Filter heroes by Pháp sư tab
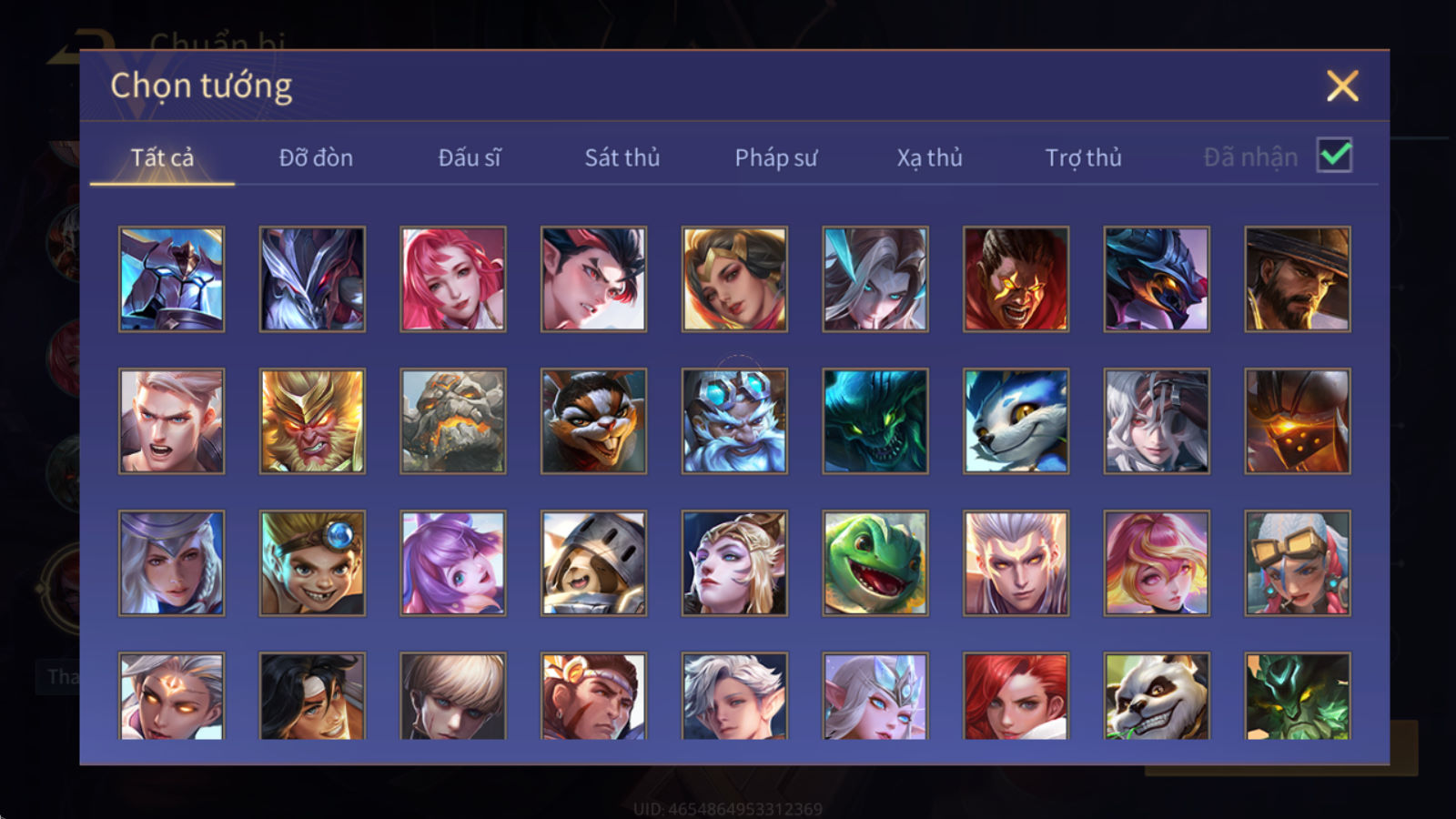1456x819 pixels. (776, 157)
